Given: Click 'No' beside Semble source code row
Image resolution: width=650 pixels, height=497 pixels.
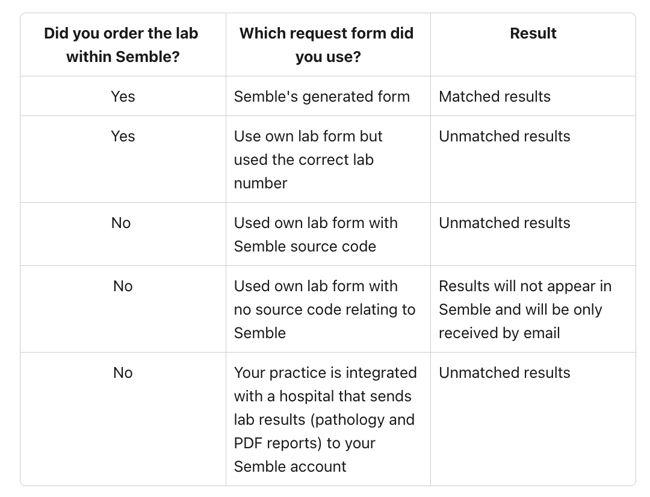Looking at the screenshot, I should [121, 223].
